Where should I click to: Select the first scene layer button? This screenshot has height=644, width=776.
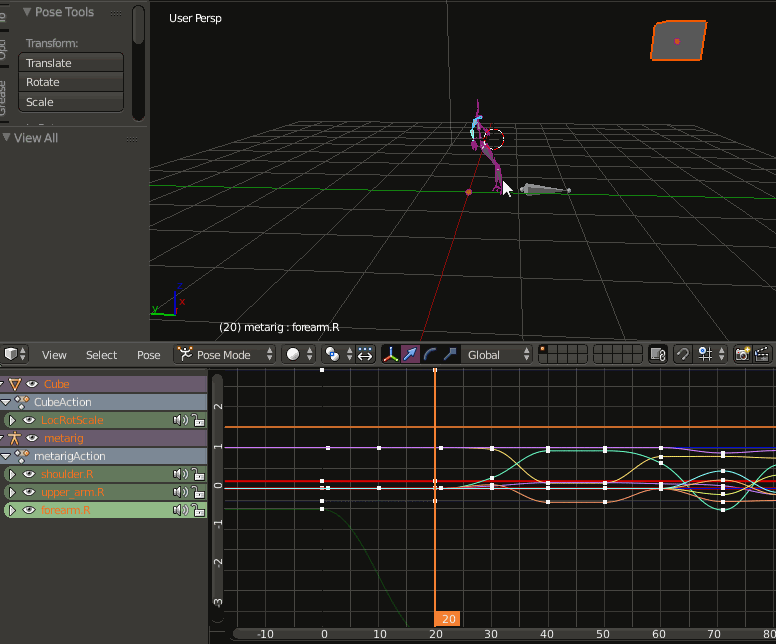[543, 350]
